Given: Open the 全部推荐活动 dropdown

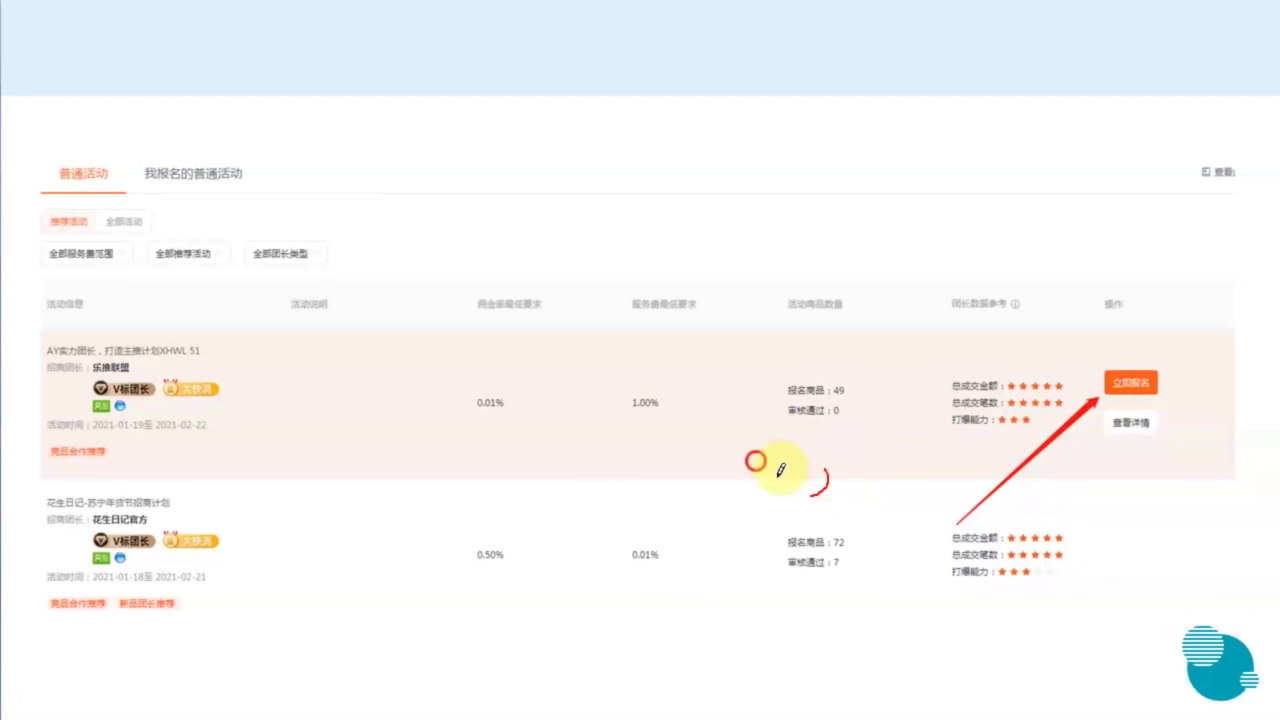Looking at the screenshot, I should pos(189,254).
